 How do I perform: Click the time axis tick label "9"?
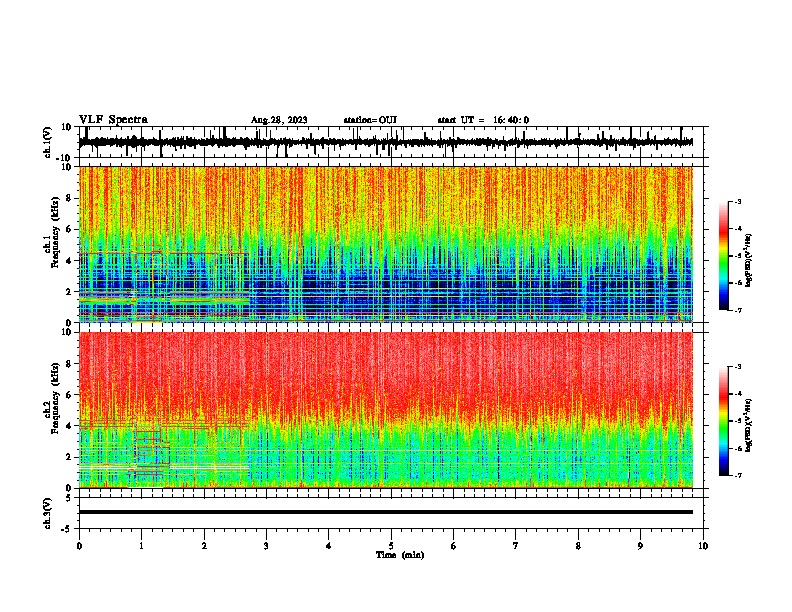640,546
